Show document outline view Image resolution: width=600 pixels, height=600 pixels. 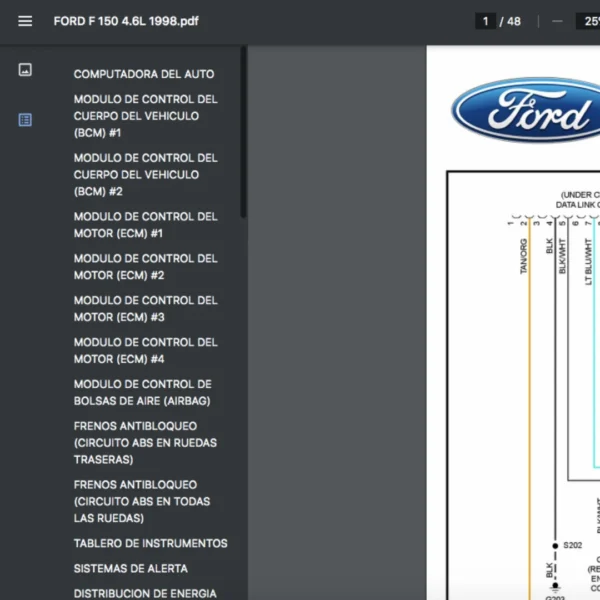click(x=25, y=120)
